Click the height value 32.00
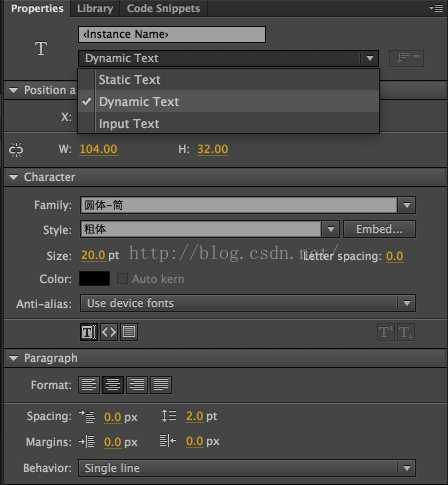 point(213,149)
